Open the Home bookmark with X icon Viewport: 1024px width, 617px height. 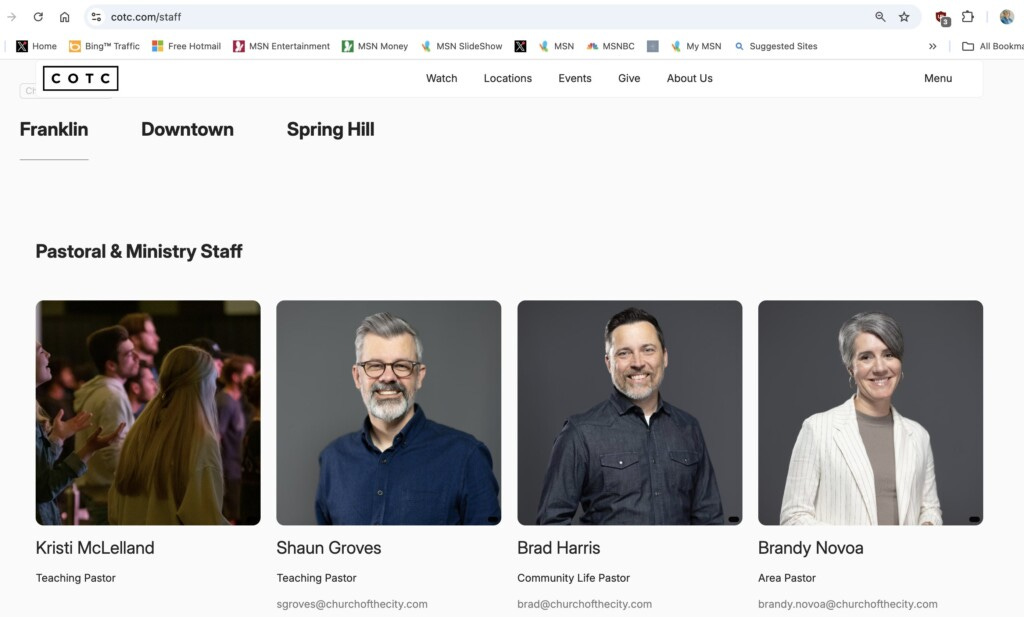(37, 46)
